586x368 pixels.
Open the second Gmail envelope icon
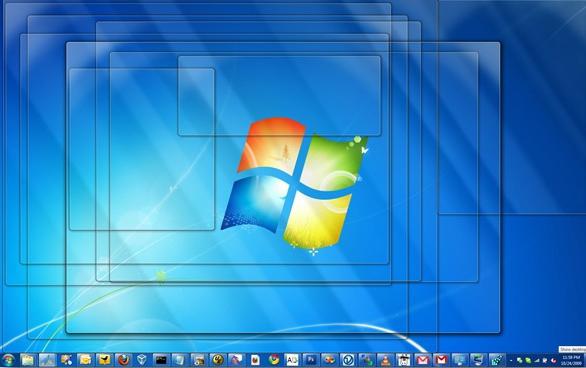441,361
